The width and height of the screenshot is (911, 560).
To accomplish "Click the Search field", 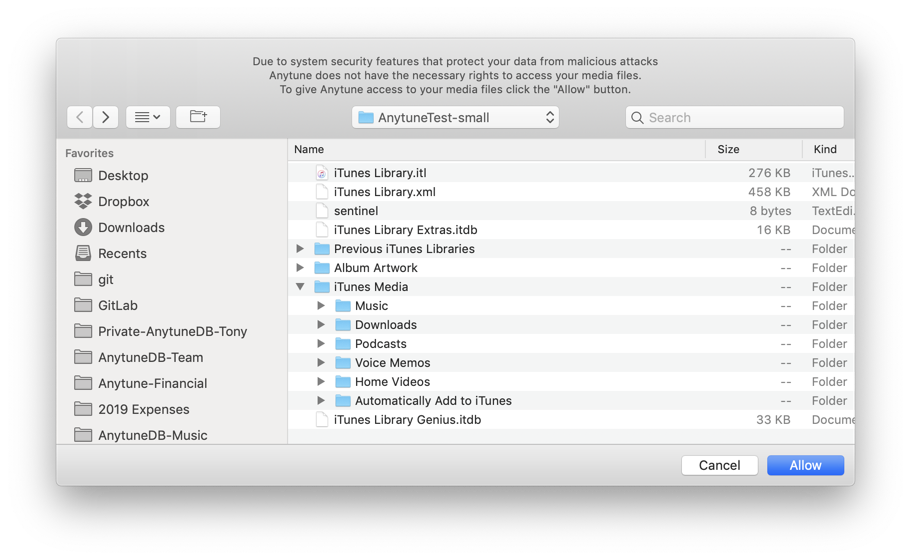I will click(734, 117).
